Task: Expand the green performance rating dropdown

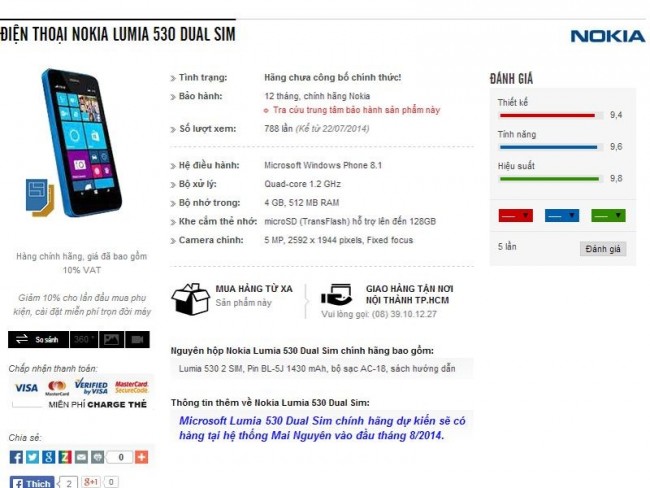Action: pos(608,216)
